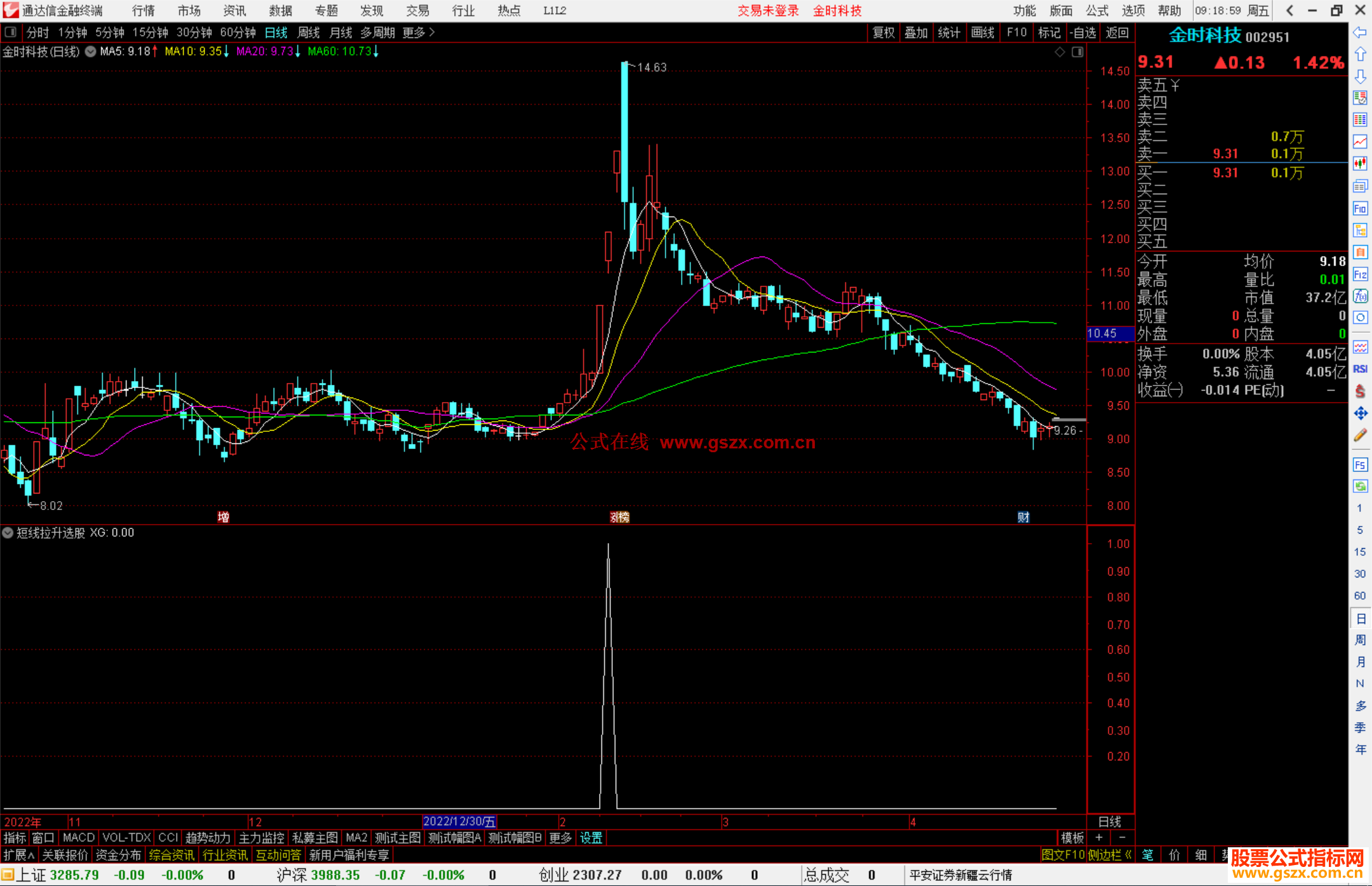Open the f(x) formula sidebar icon

click(x=1360, y=296)
